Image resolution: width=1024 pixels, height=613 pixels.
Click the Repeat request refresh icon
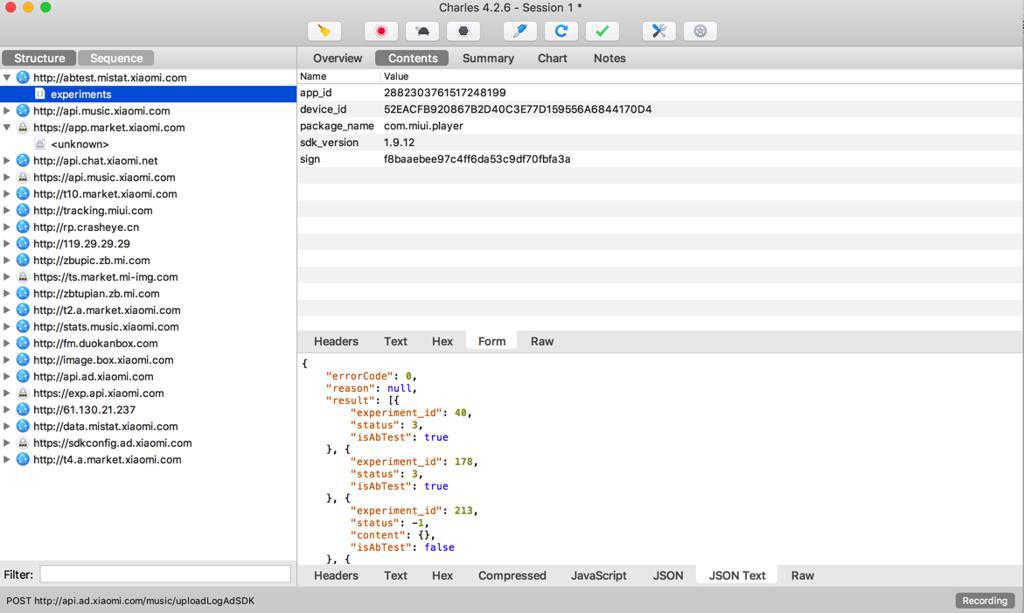pyautogui.click(x=561, y=31)
